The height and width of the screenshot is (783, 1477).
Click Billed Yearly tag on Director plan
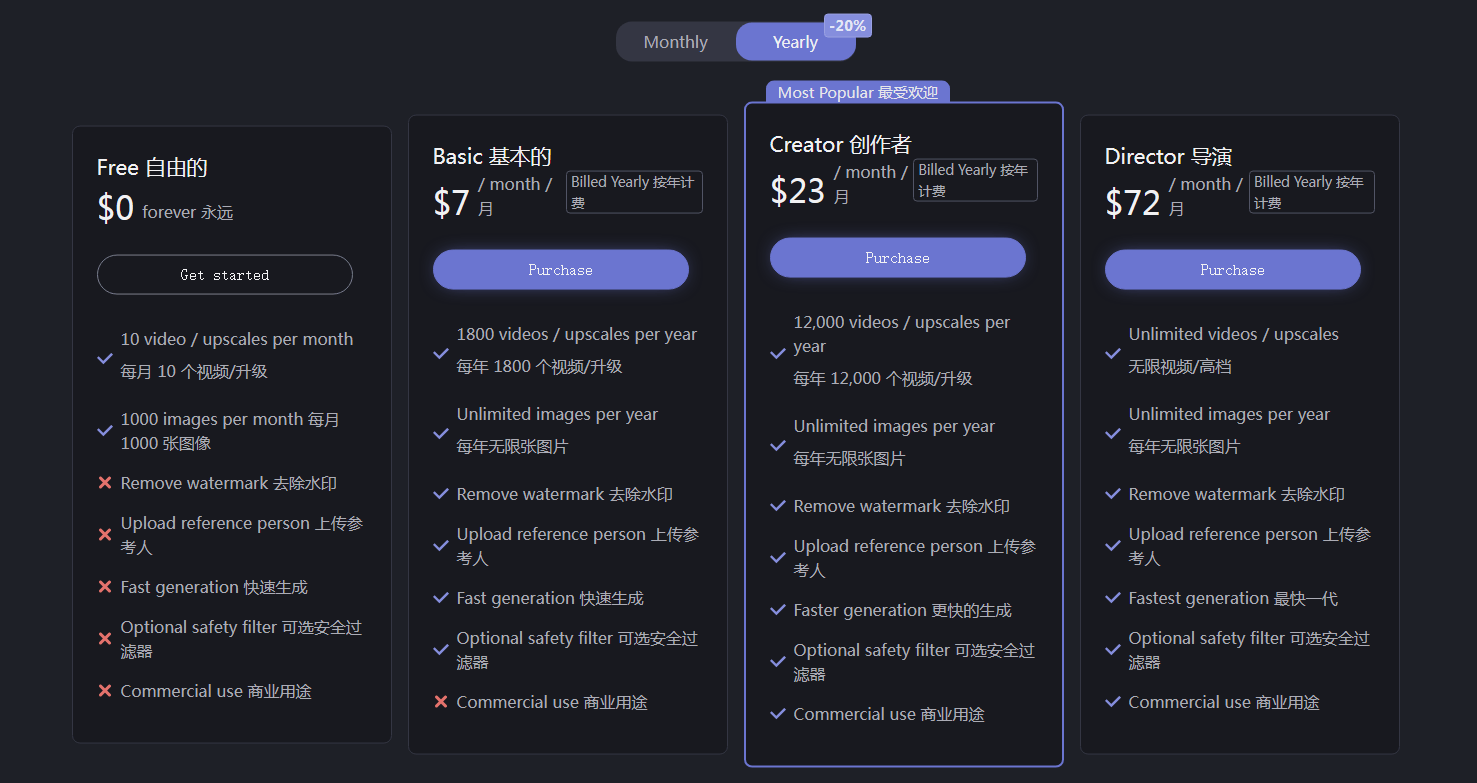tap(1311, 192)
